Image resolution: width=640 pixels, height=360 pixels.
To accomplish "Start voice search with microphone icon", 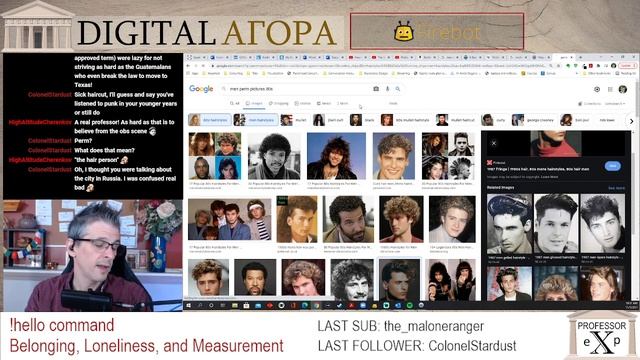I will [387, 89].
